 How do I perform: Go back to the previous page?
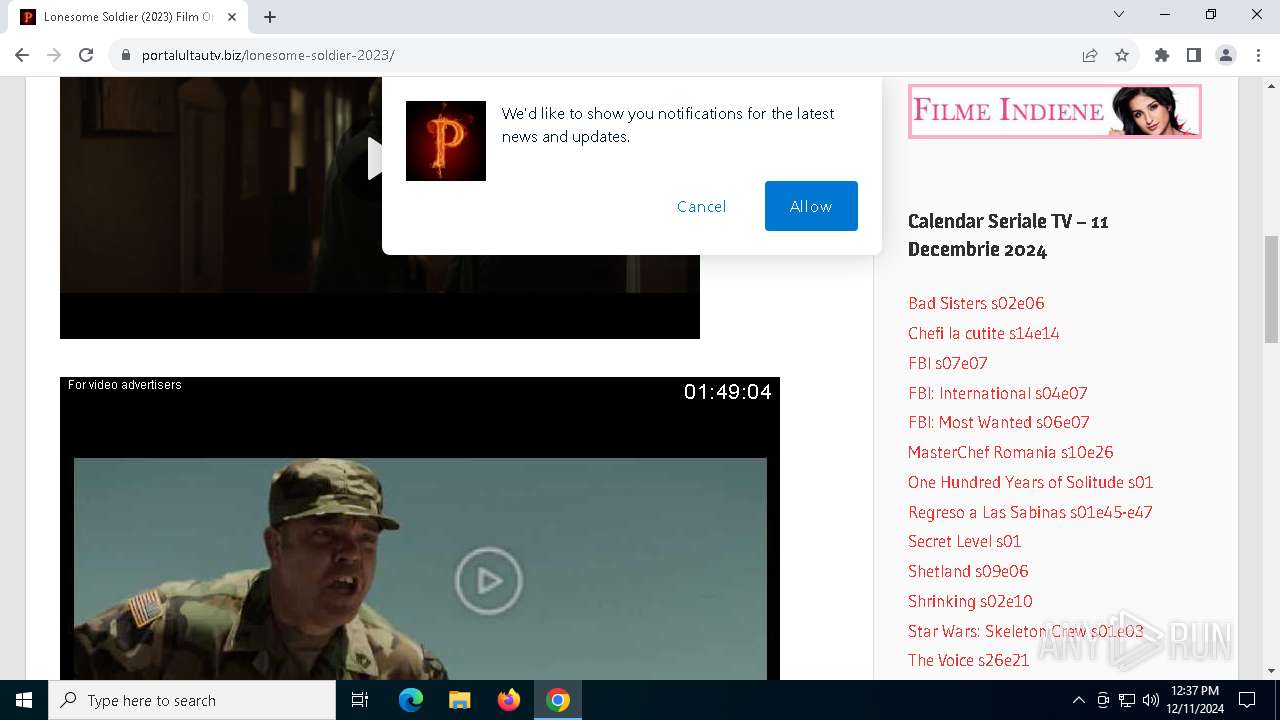(22, 55)
